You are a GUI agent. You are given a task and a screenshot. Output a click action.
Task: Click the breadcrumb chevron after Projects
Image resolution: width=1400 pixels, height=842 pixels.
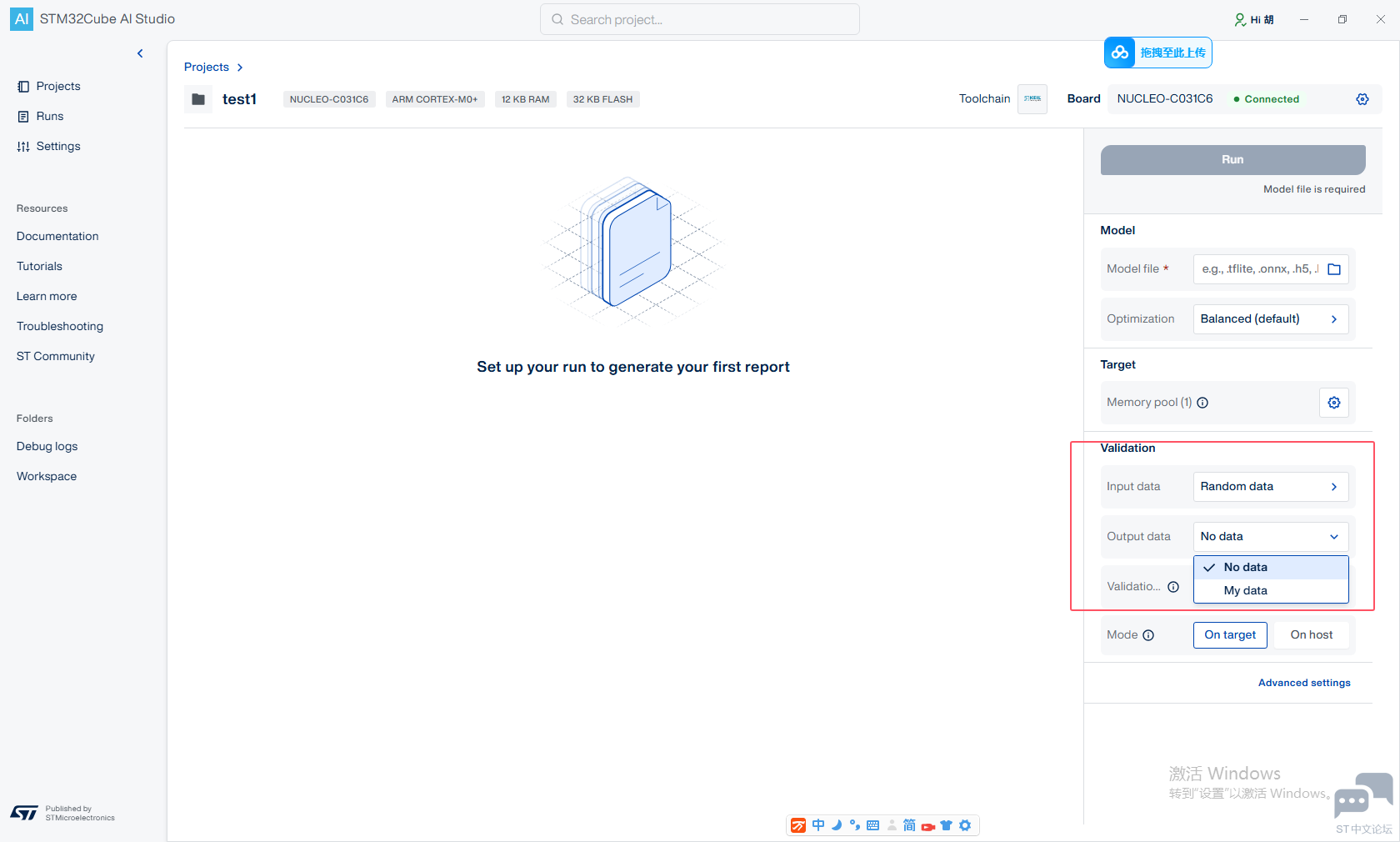[240, 68]
